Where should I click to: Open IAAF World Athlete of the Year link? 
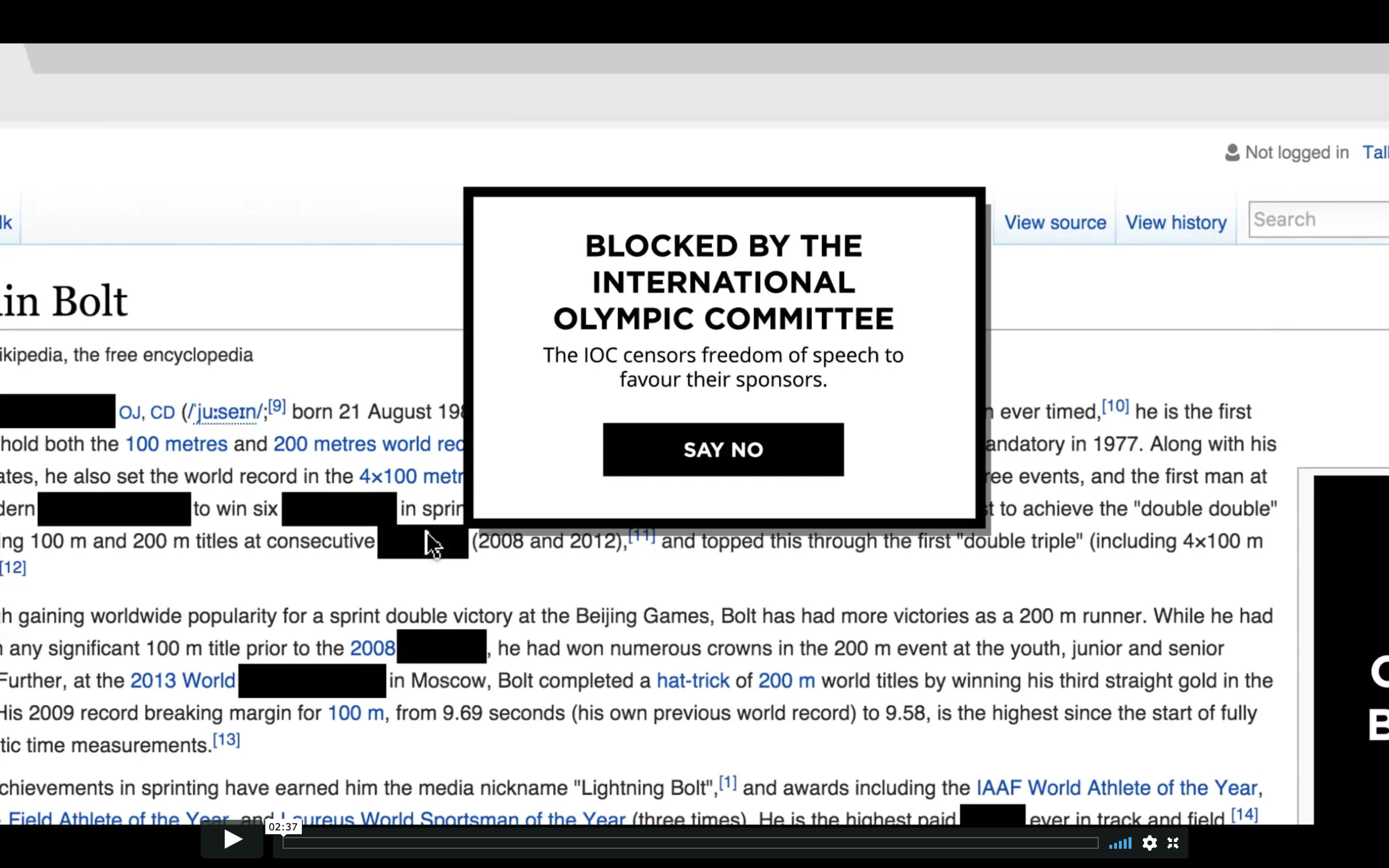(1116, 787)
